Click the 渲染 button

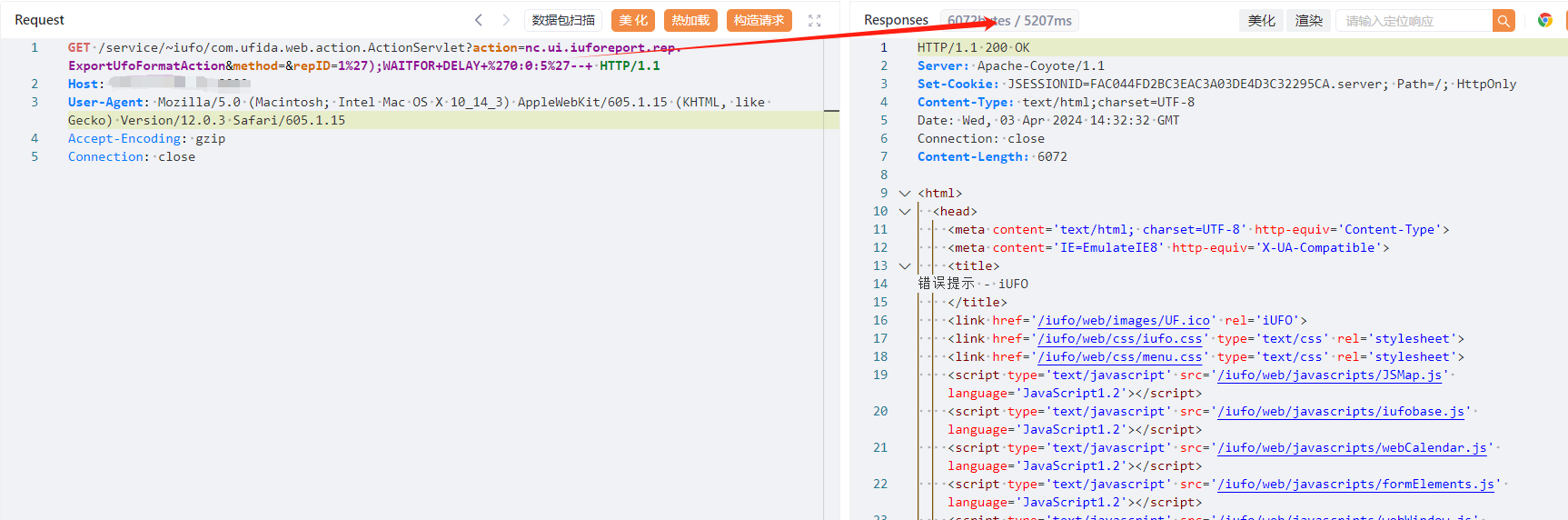[1308, 20]
